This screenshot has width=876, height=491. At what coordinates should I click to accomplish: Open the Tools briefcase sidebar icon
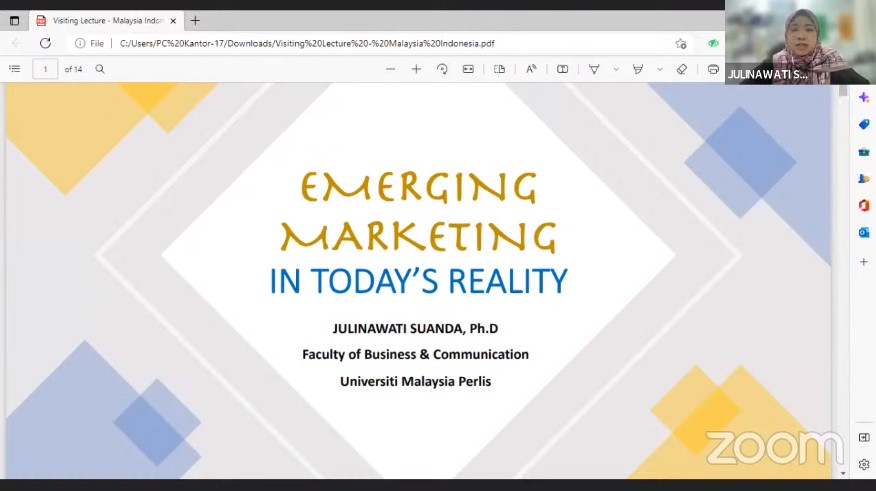click(864, 151)
